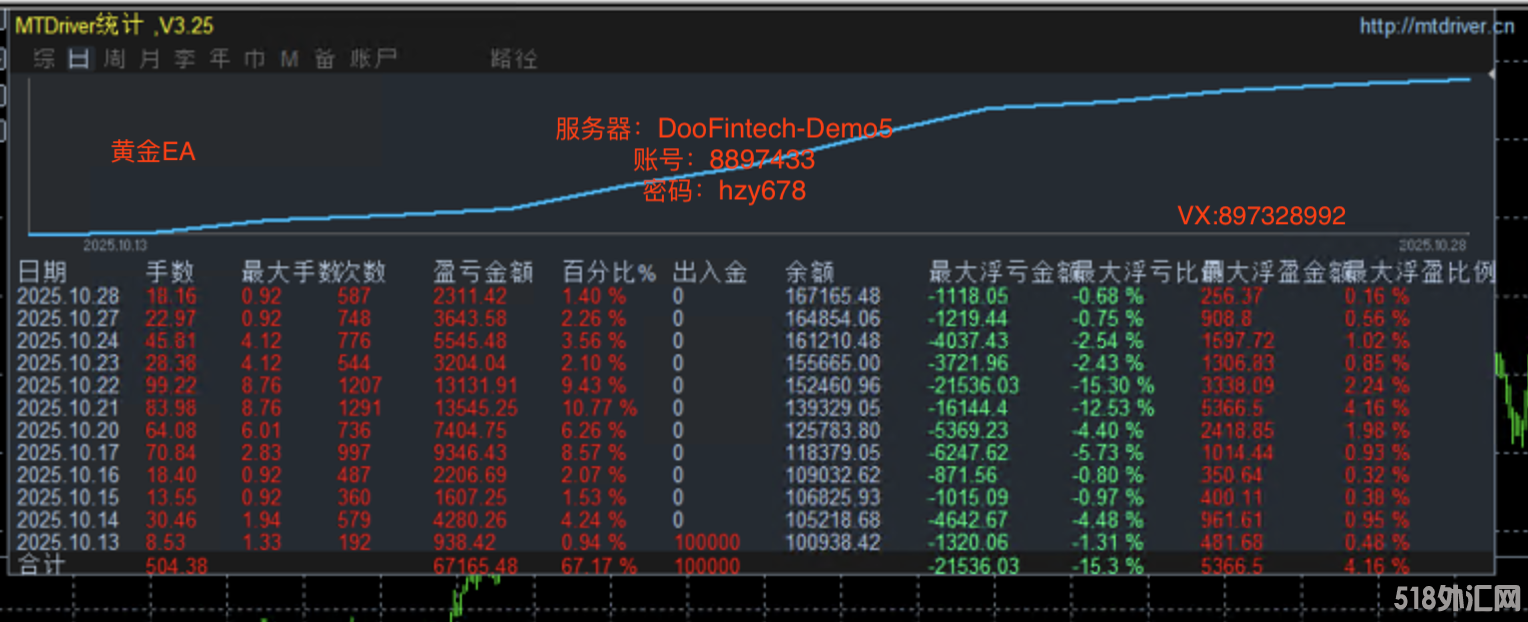Screen dimensions: 1528x622
Task: Open the 周 weekly statistics tab
Action: 115,59
